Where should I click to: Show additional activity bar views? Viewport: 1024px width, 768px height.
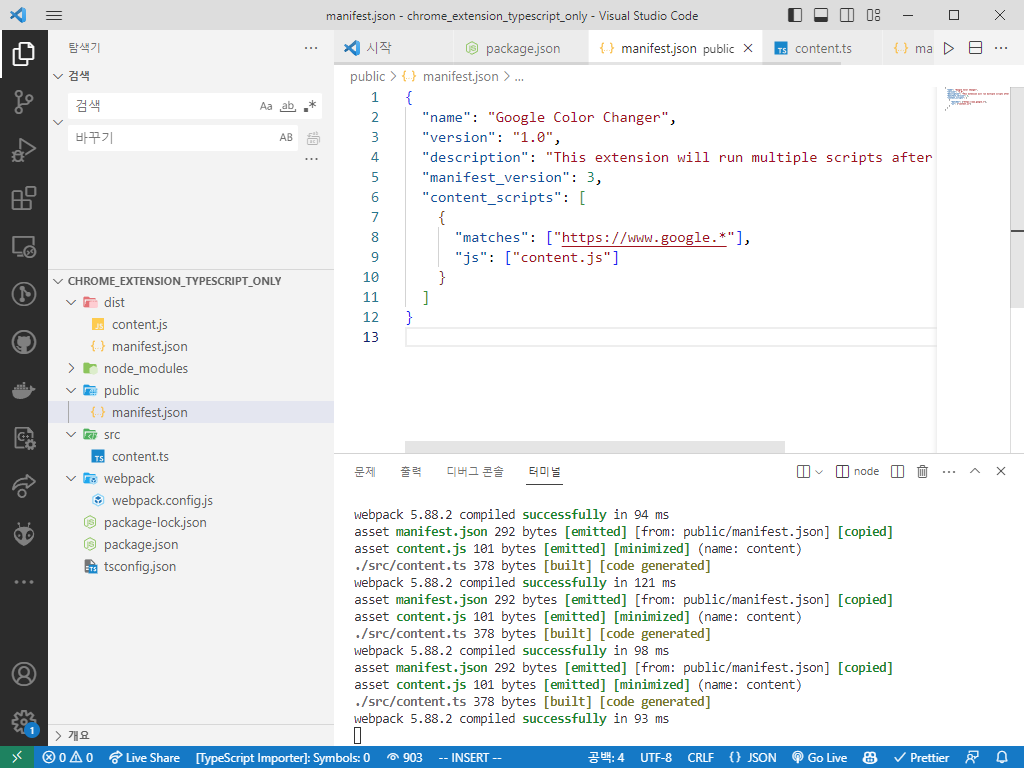pyautogui.click(x=24, y=582)
